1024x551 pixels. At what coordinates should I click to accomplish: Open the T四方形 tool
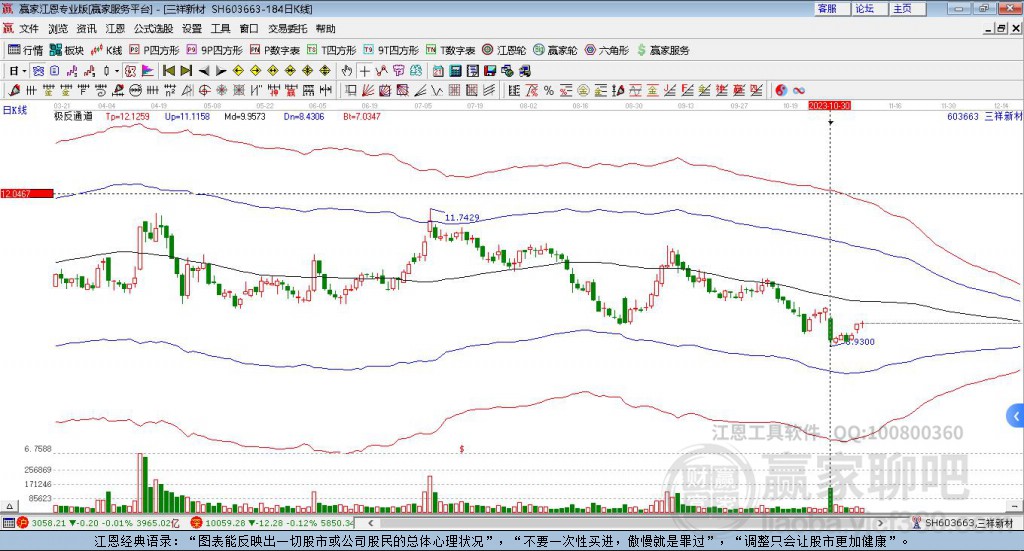(332, 50)
